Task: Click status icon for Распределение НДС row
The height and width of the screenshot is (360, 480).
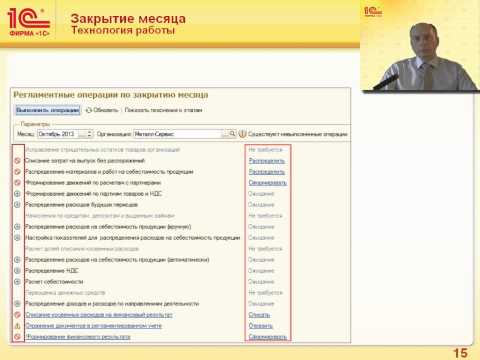Action: click(18, 271)
